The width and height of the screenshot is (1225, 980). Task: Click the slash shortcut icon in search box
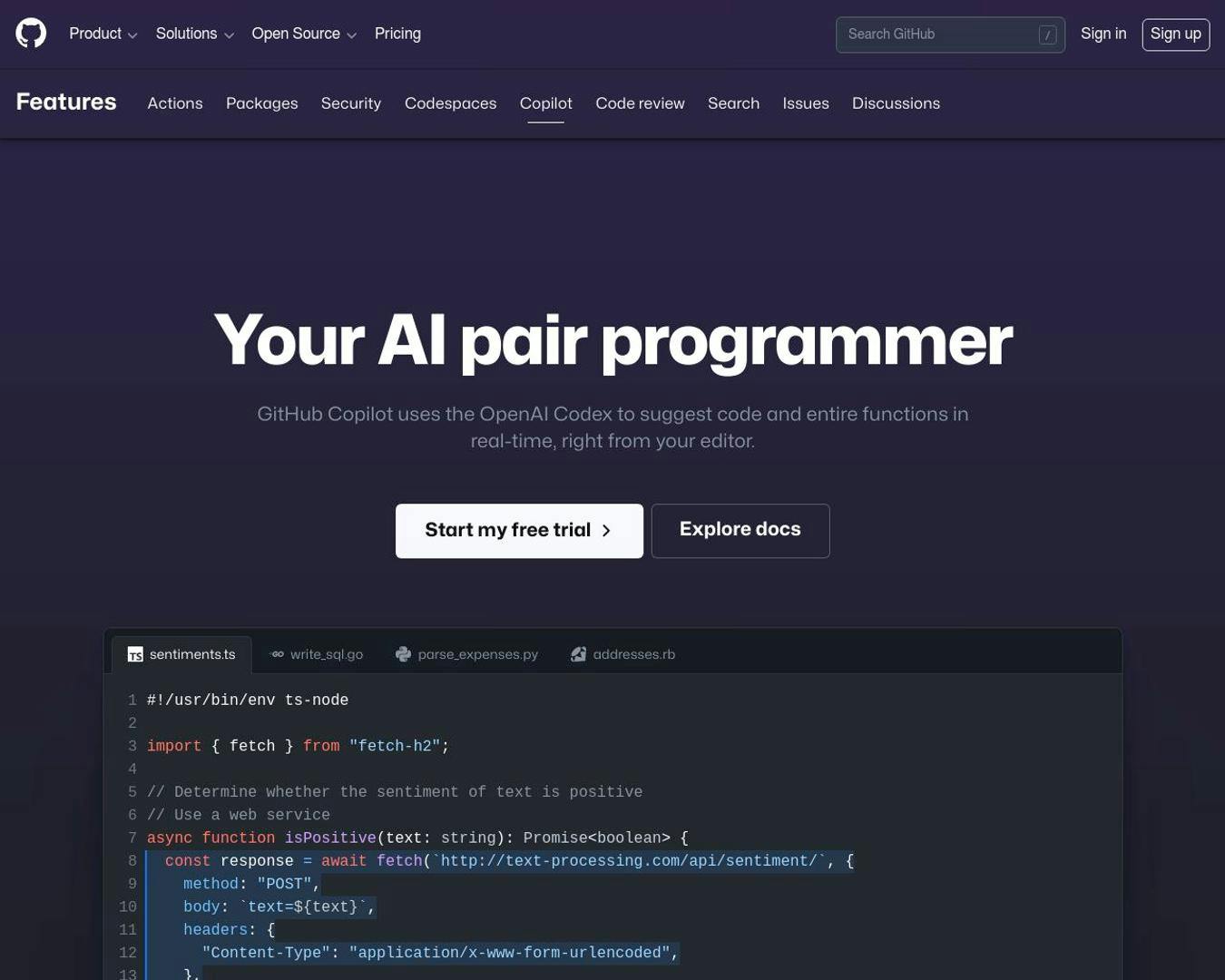click(x=1047, y=34)
